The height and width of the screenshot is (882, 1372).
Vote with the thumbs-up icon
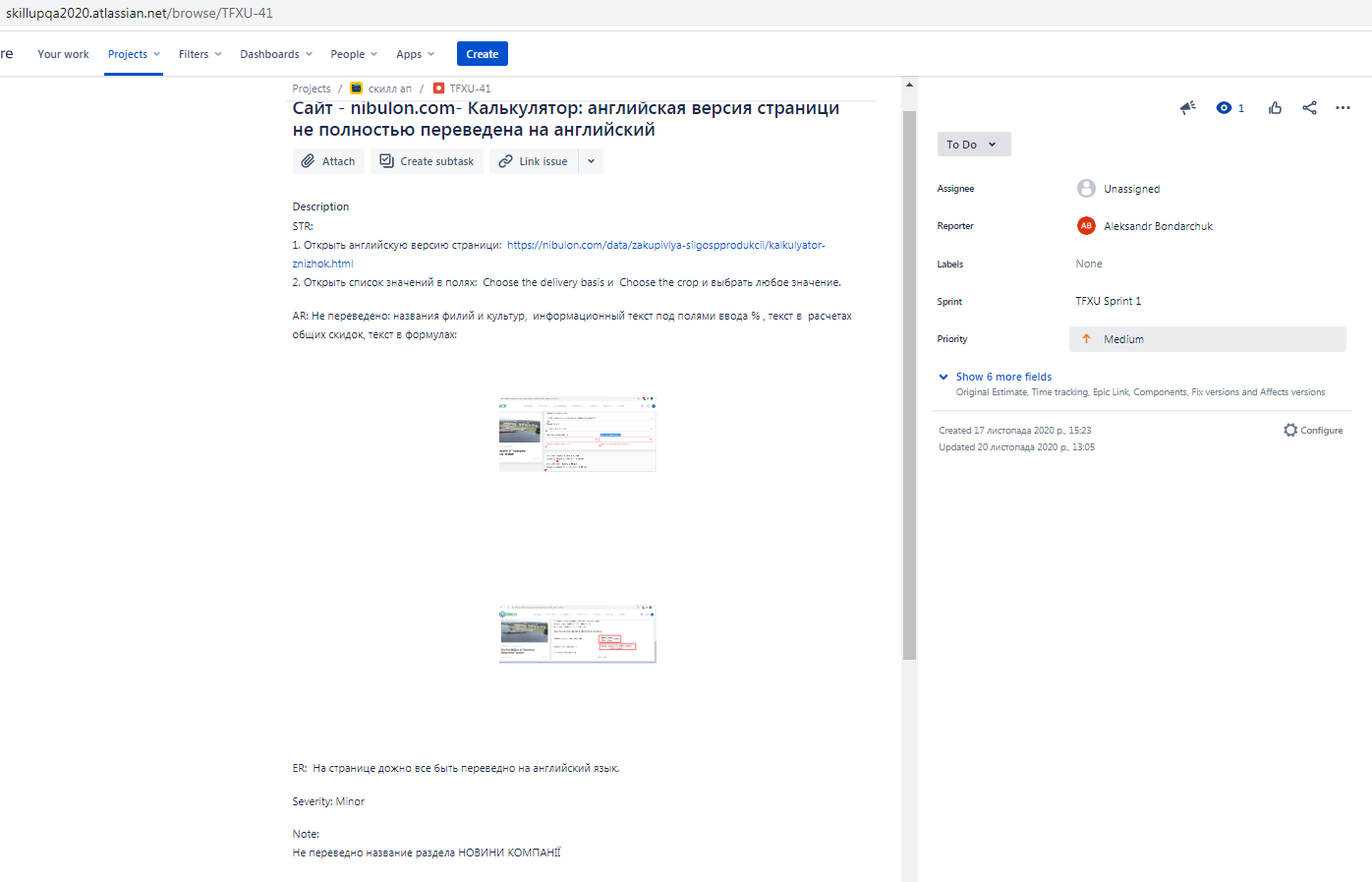pyautogui.click(x=1275, y=108)
